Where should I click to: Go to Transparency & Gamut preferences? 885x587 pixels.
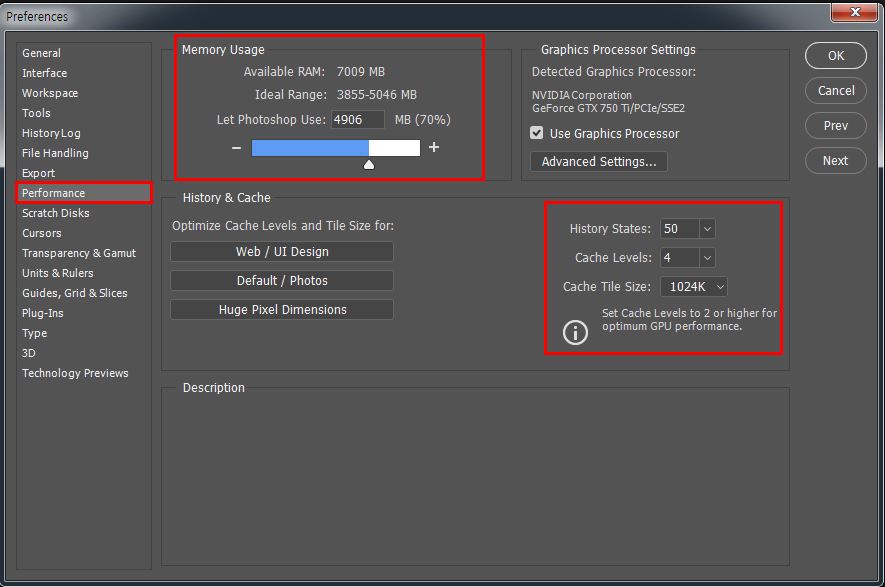point(79,253)
